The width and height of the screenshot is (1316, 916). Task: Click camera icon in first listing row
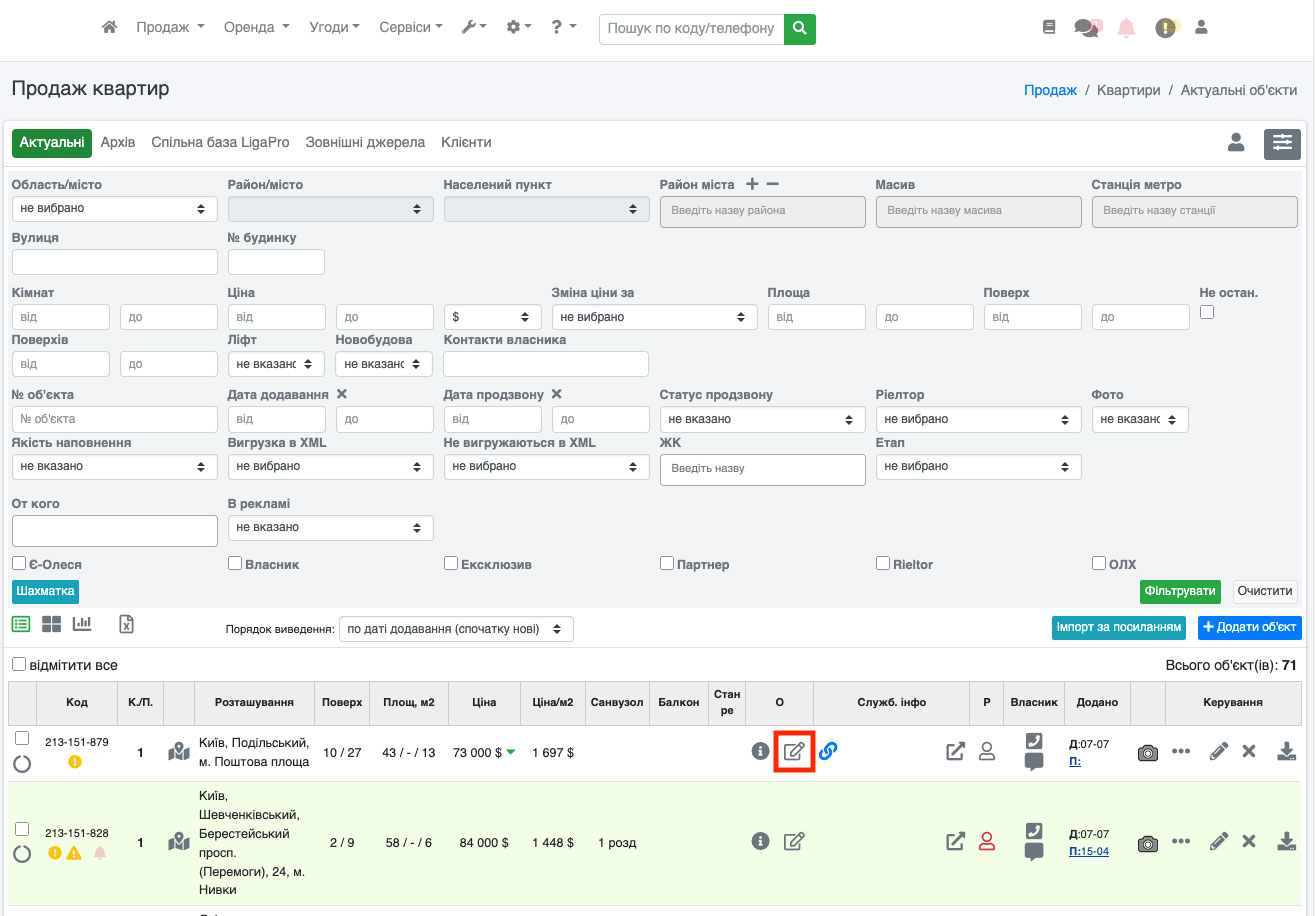(x=1147, y=753)
